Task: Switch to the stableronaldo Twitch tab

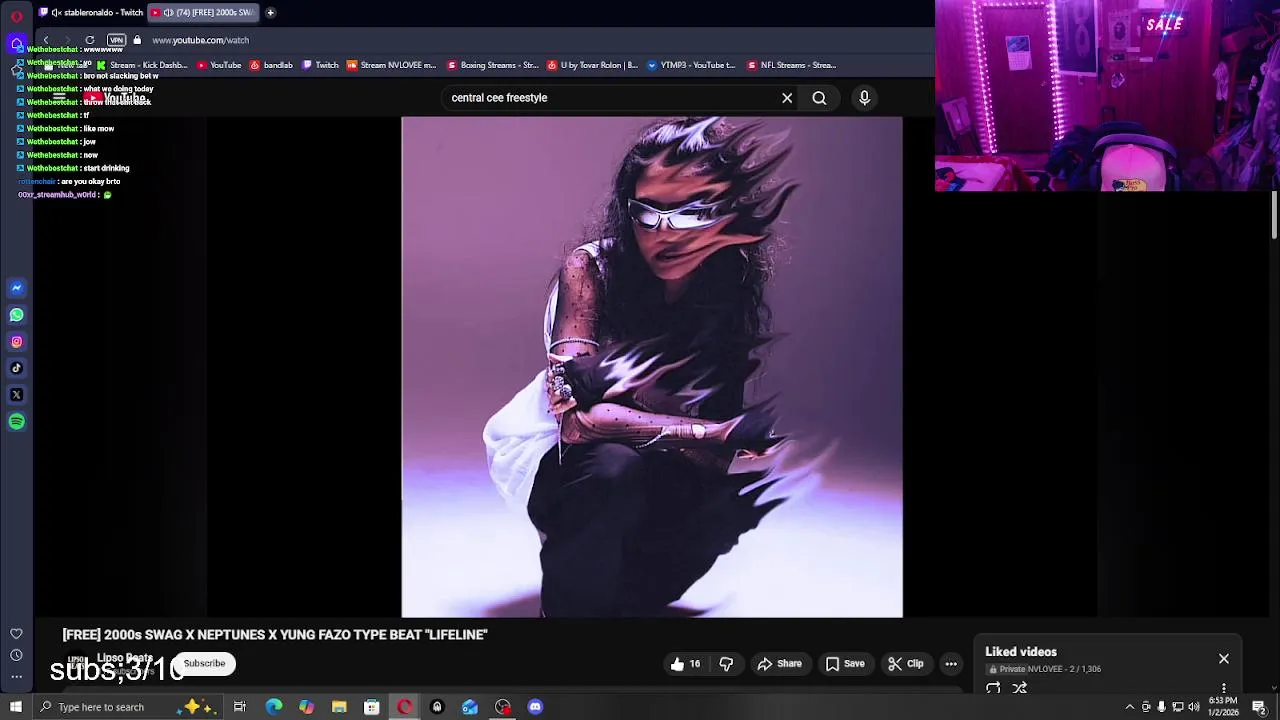Action: [90, 13]
